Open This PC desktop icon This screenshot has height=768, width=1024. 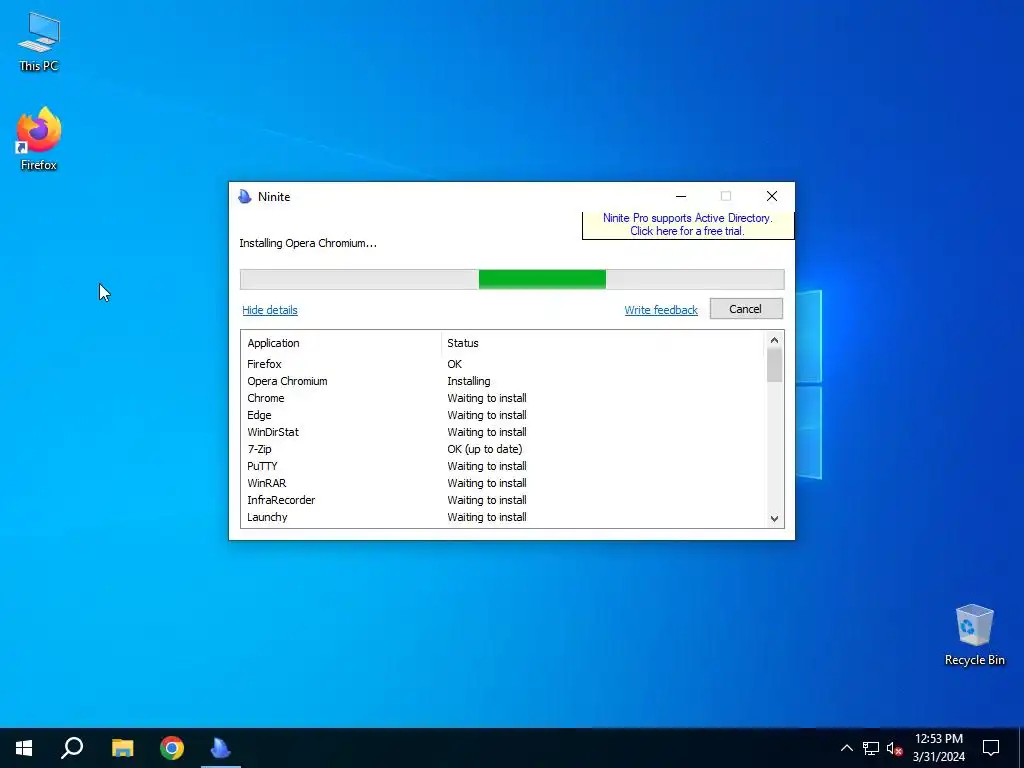[x=39, y=42]
